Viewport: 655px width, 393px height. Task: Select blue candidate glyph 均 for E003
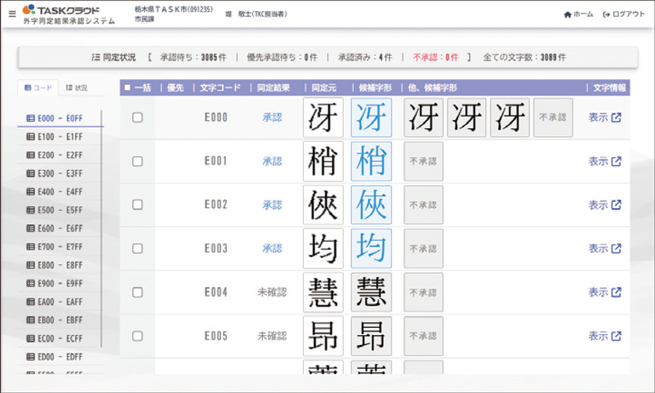coord(371,248)
